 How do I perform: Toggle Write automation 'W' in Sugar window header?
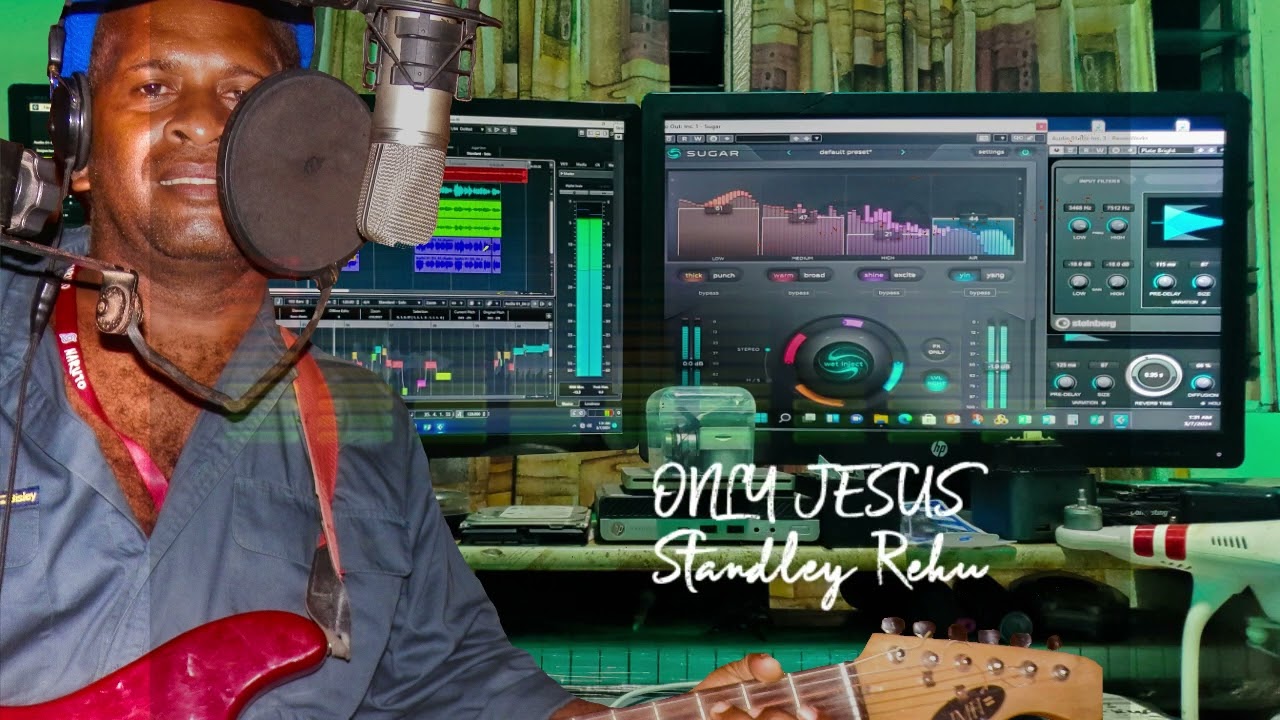pos(698,138)
